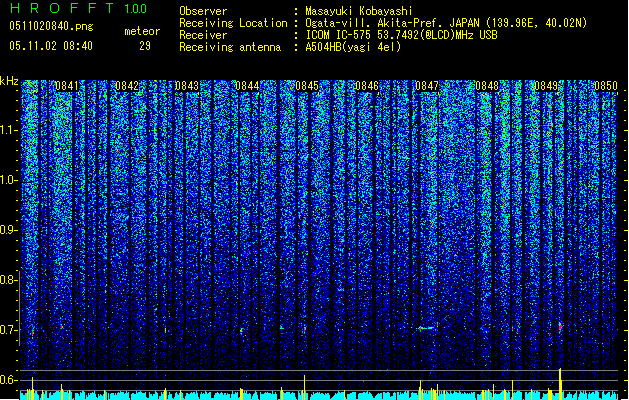This screenshot has height=400, width=629.
Task: Click the 0848 time marker
Action: click(x=487, y=86)
